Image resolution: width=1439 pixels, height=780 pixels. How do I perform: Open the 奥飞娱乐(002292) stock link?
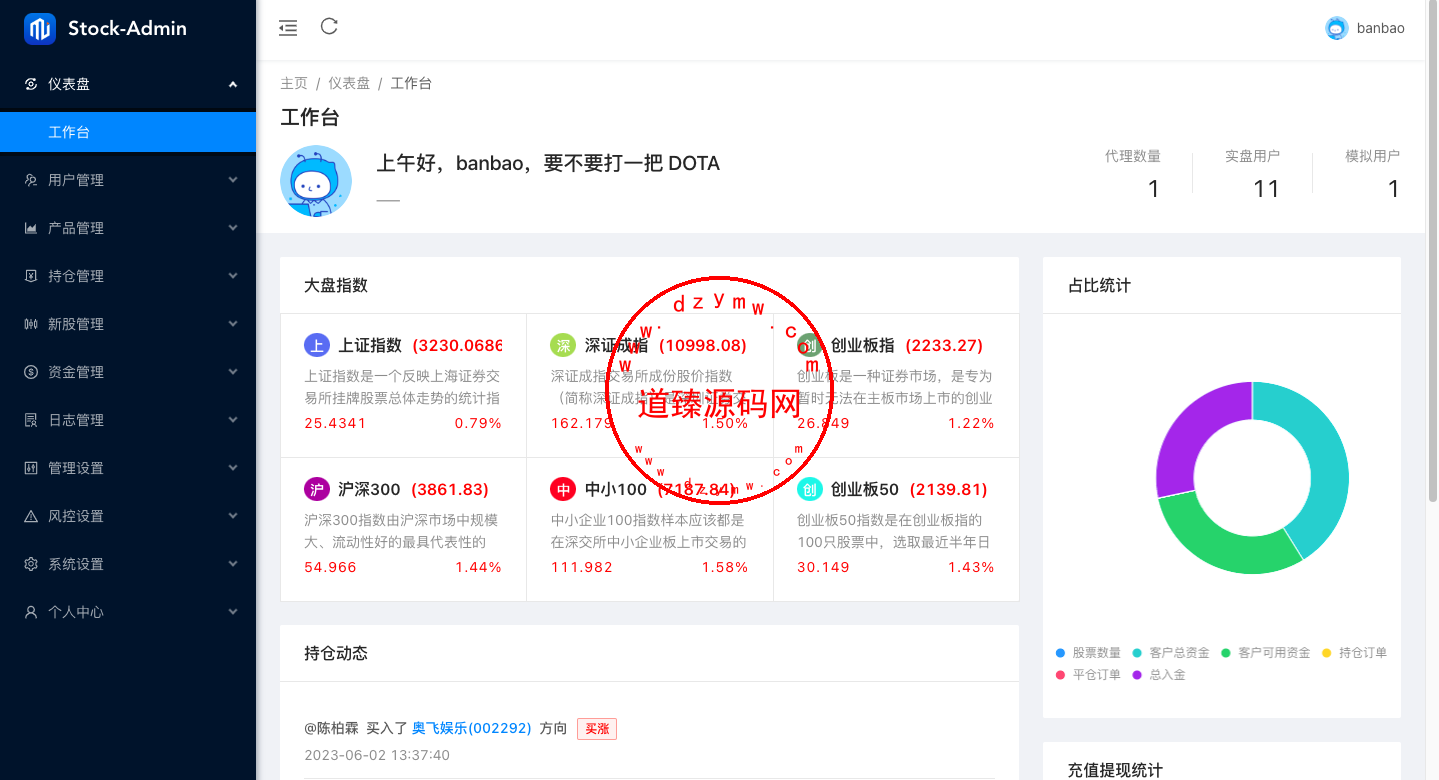(472, 728)
